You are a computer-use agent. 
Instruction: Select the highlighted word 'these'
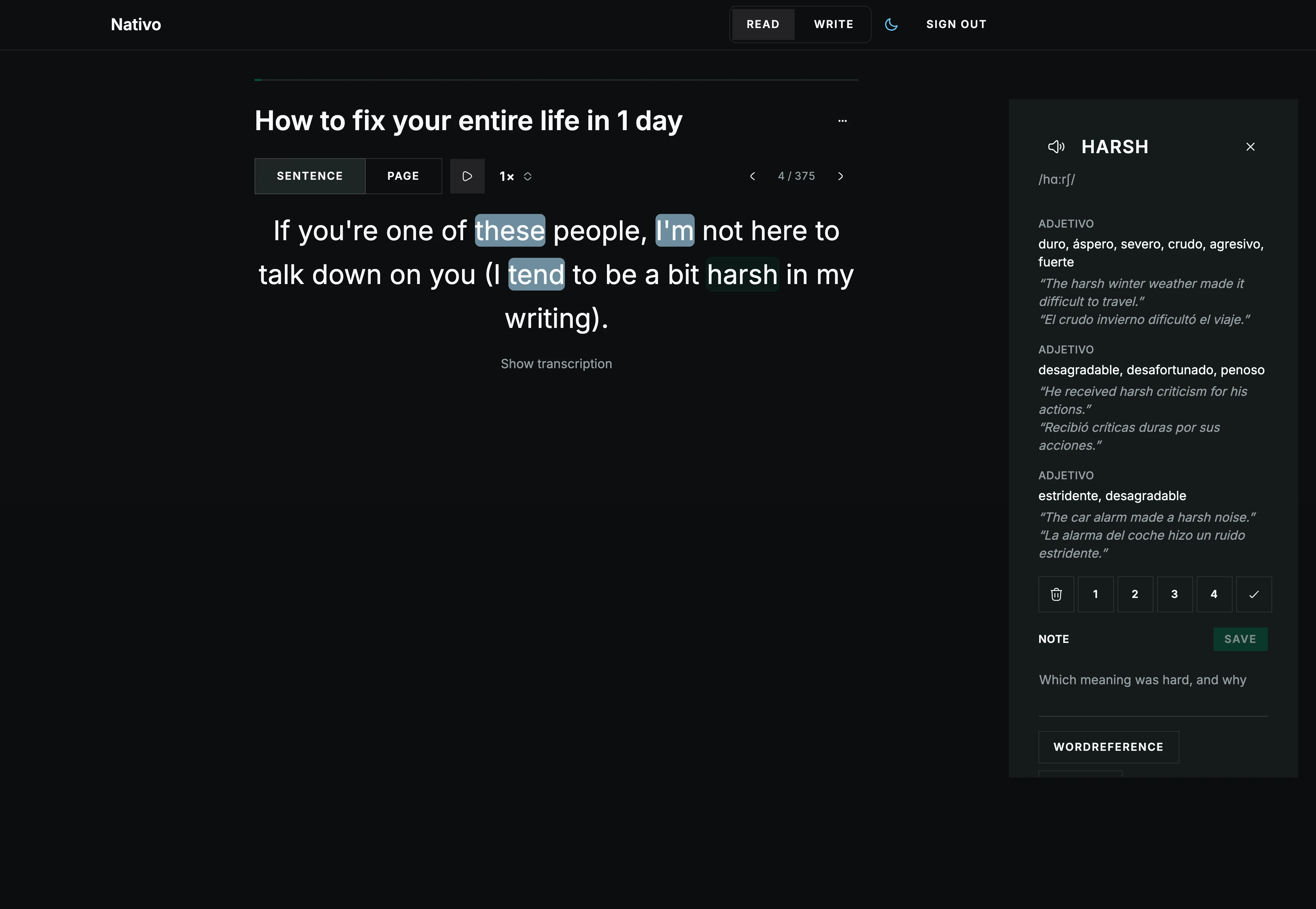(x=510, y=231)
